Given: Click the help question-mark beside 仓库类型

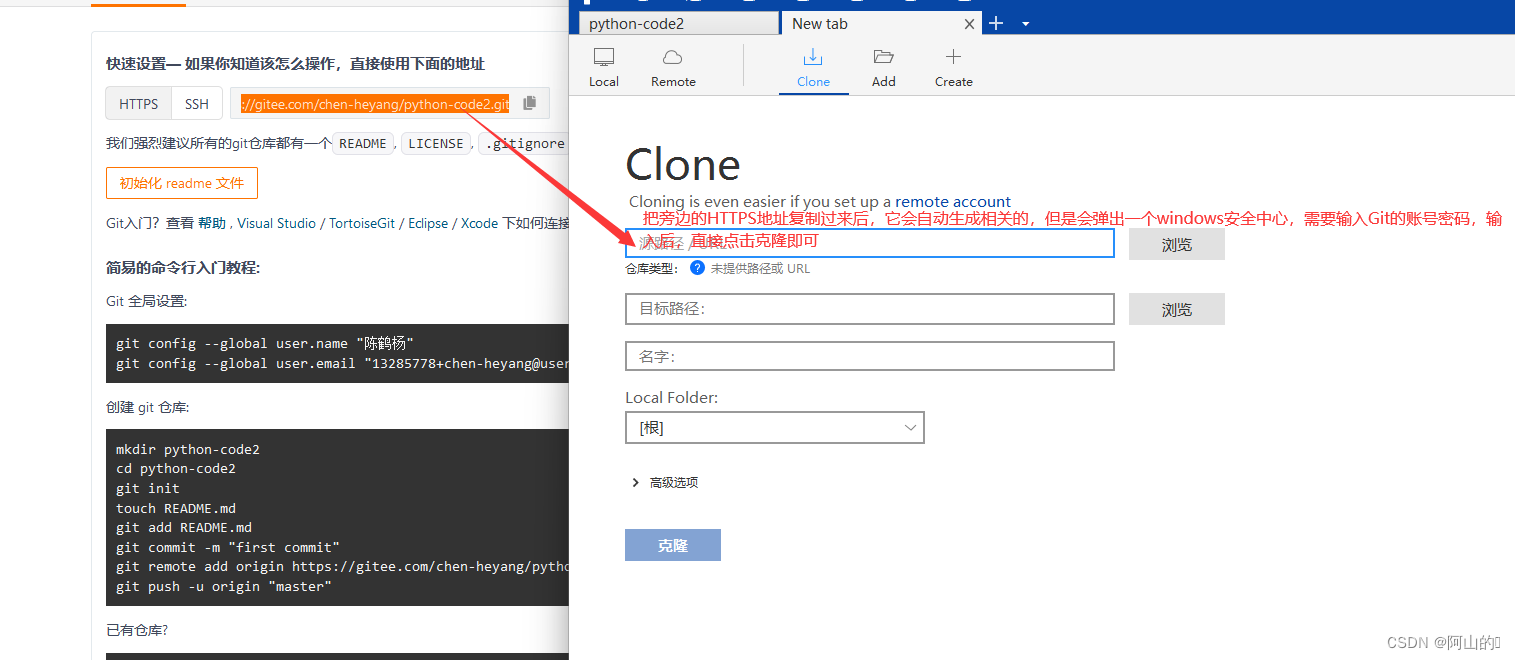Looking at the screenshot, I should [x=697, y=267].
